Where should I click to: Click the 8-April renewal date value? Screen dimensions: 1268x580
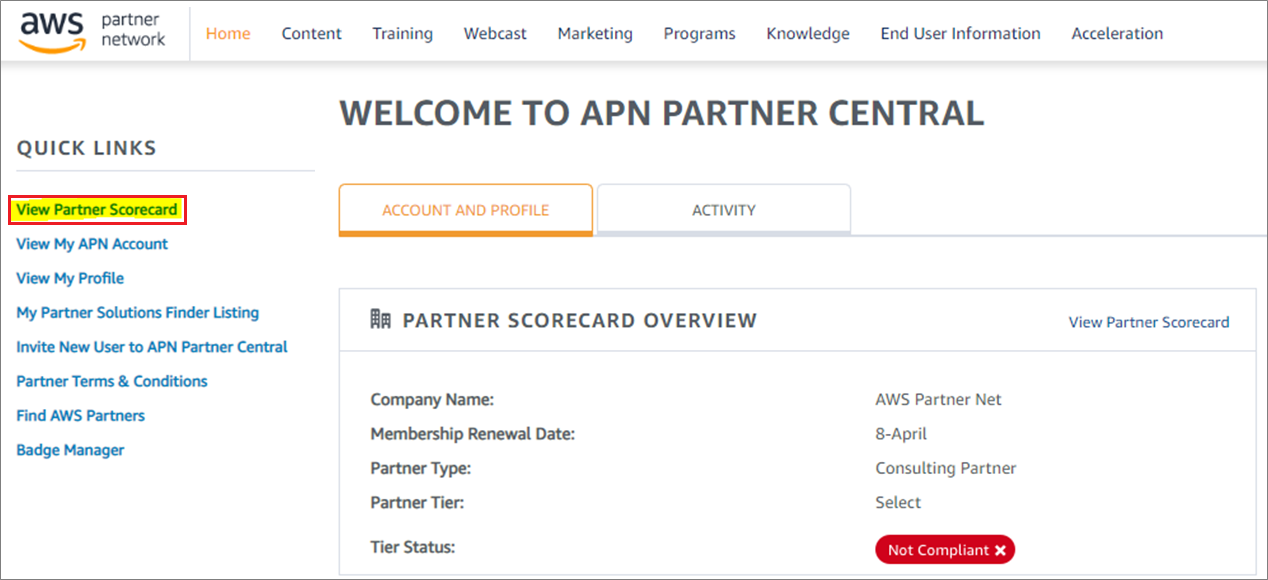[x=901, y=434]
